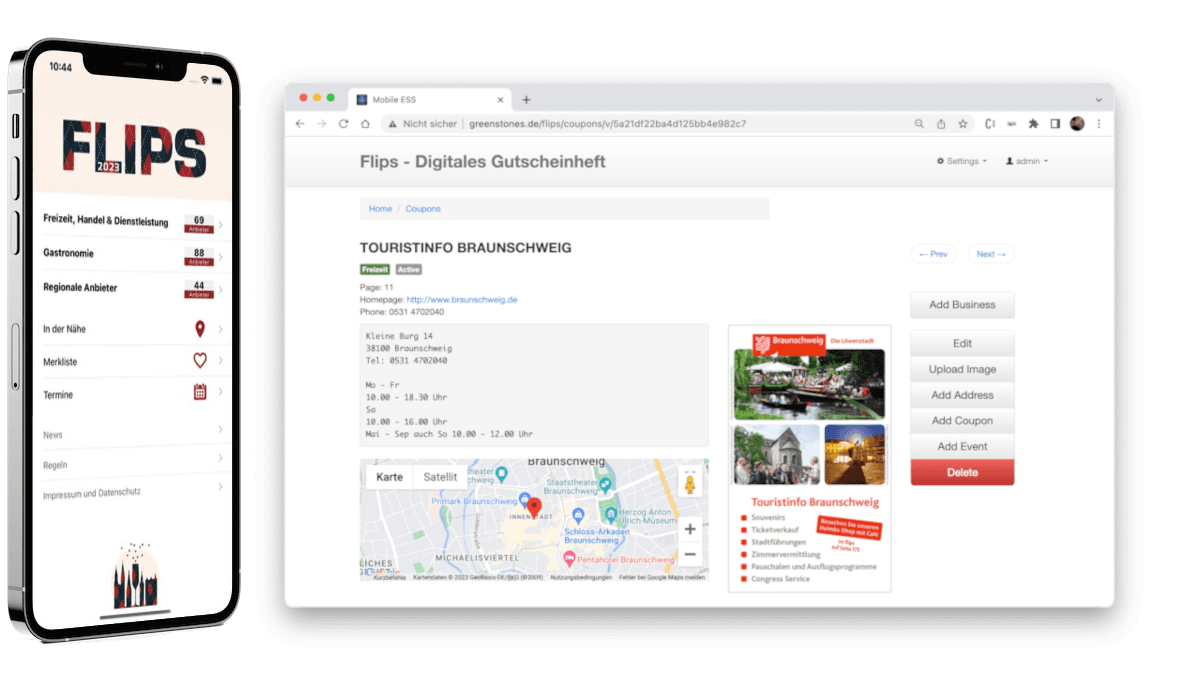This screenshot has height=700, width=1187.
Task: Tap the Merkliste heart icon
Action: point(200,361)
